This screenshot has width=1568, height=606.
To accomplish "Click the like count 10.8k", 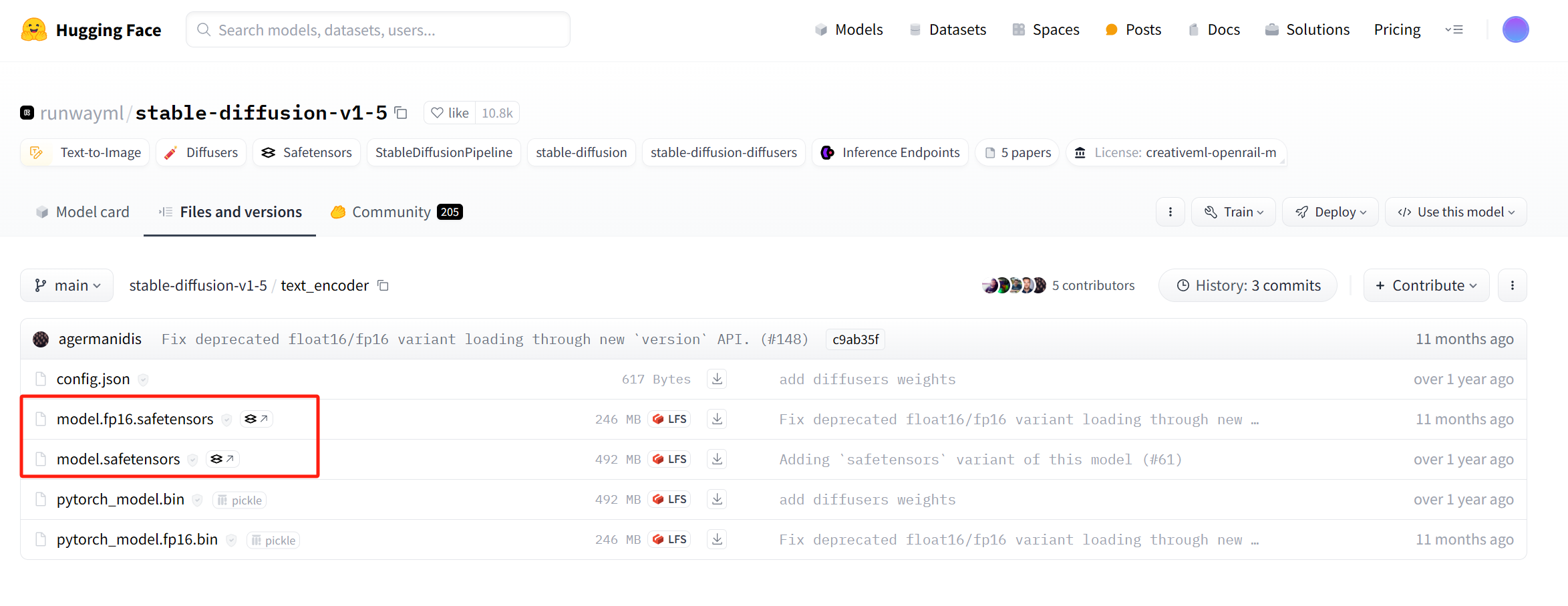I will pos(497,113).
